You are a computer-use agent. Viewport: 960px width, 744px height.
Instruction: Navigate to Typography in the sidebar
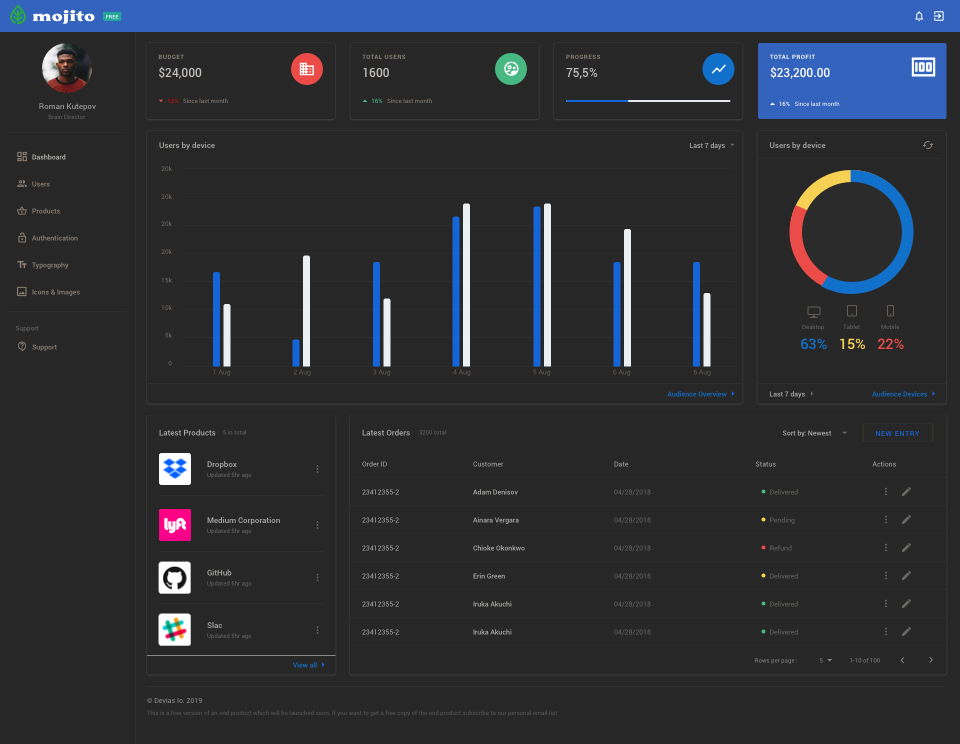coord(49,265)
